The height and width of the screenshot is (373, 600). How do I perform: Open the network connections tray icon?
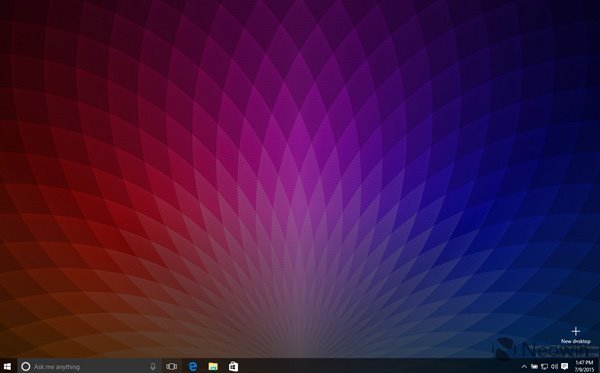(x=545, y=366)
